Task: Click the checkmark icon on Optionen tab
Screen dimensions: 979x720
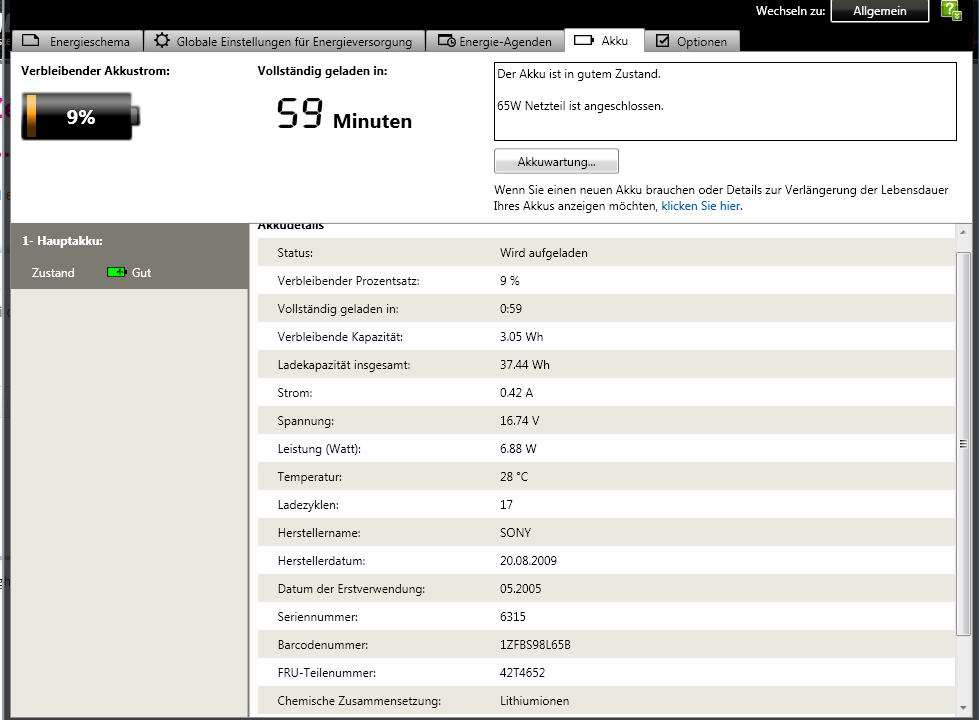Action: [x=662, y=41]
